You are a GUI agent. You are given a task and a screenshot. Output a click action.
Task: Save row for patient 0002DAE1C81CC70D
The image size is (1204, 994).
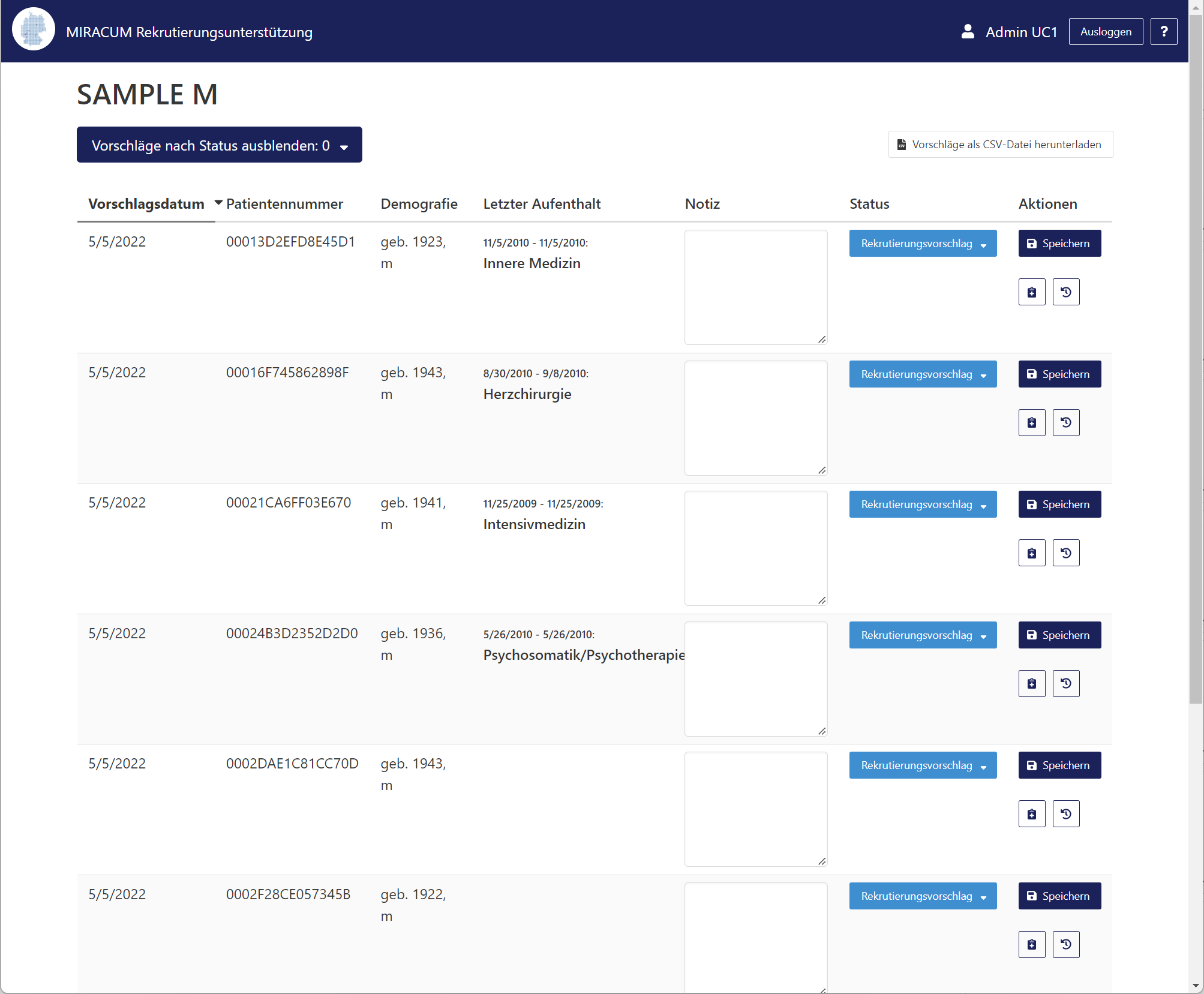point(1059,765)
